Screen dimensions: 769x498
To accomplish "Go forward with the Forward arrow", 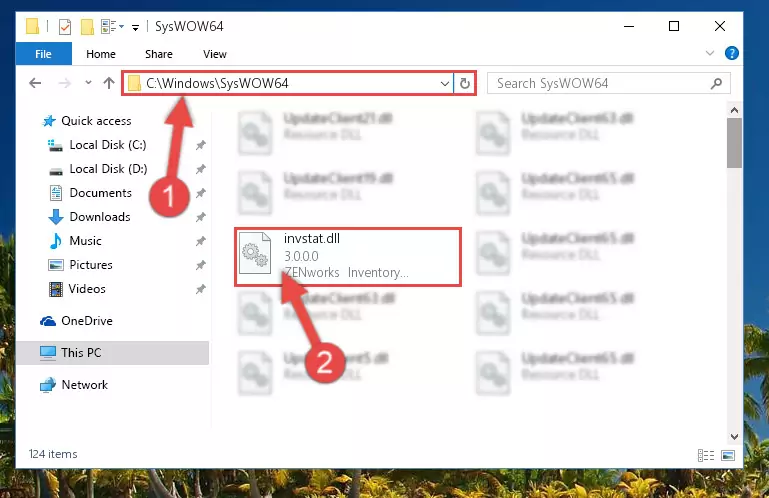I will click(64, 83).
